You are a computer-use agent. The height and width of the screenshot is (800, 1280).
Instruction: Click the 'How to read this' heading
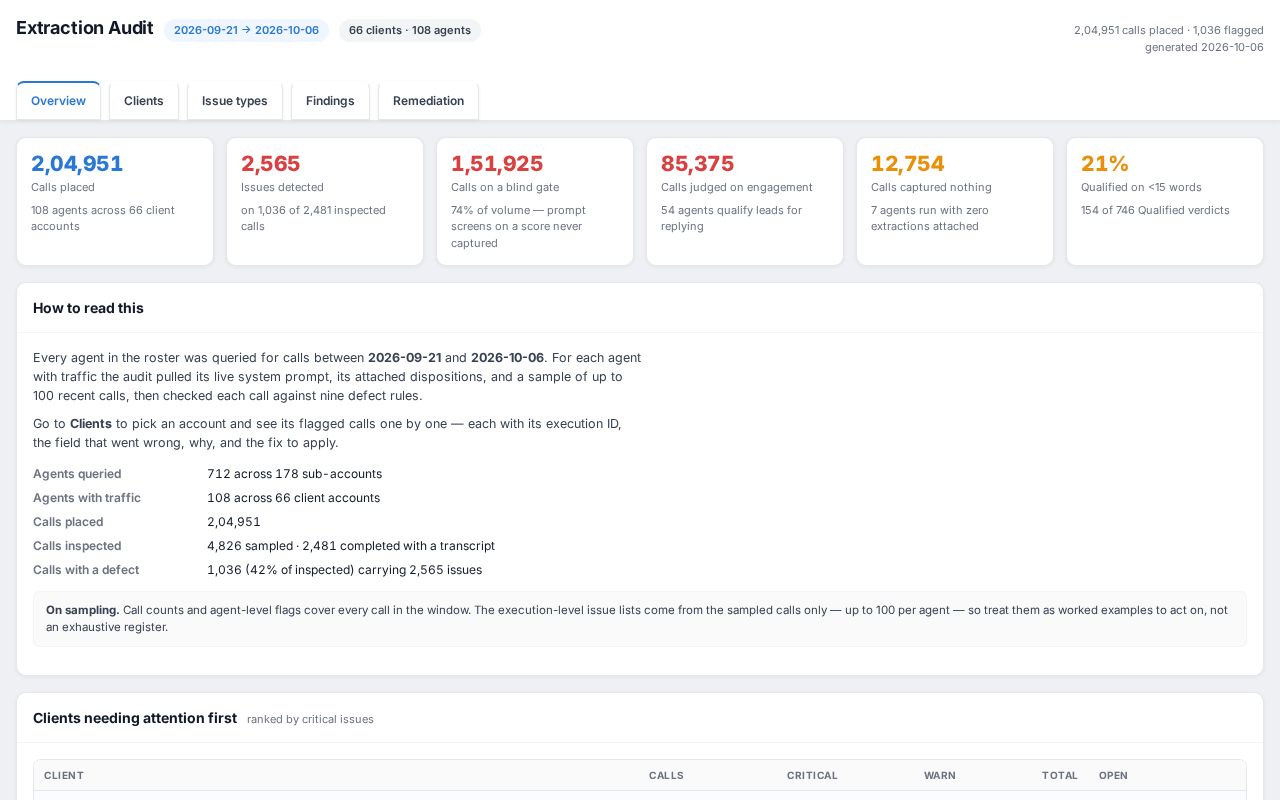[88, 308]
